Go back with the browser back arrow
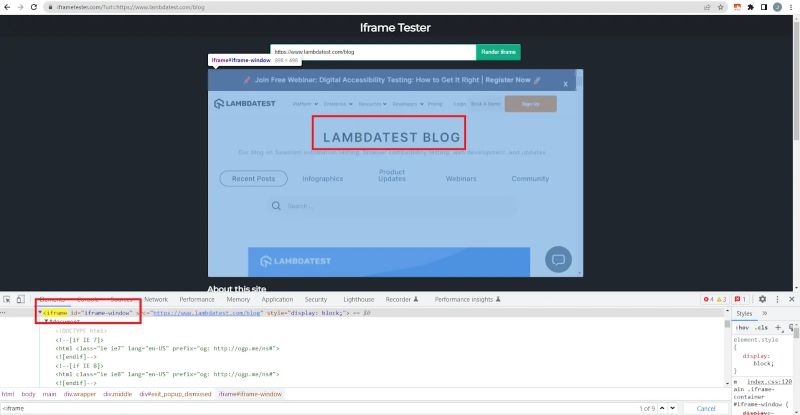The width and height of the screenshot is (800, 415). [x=7, y=7]
